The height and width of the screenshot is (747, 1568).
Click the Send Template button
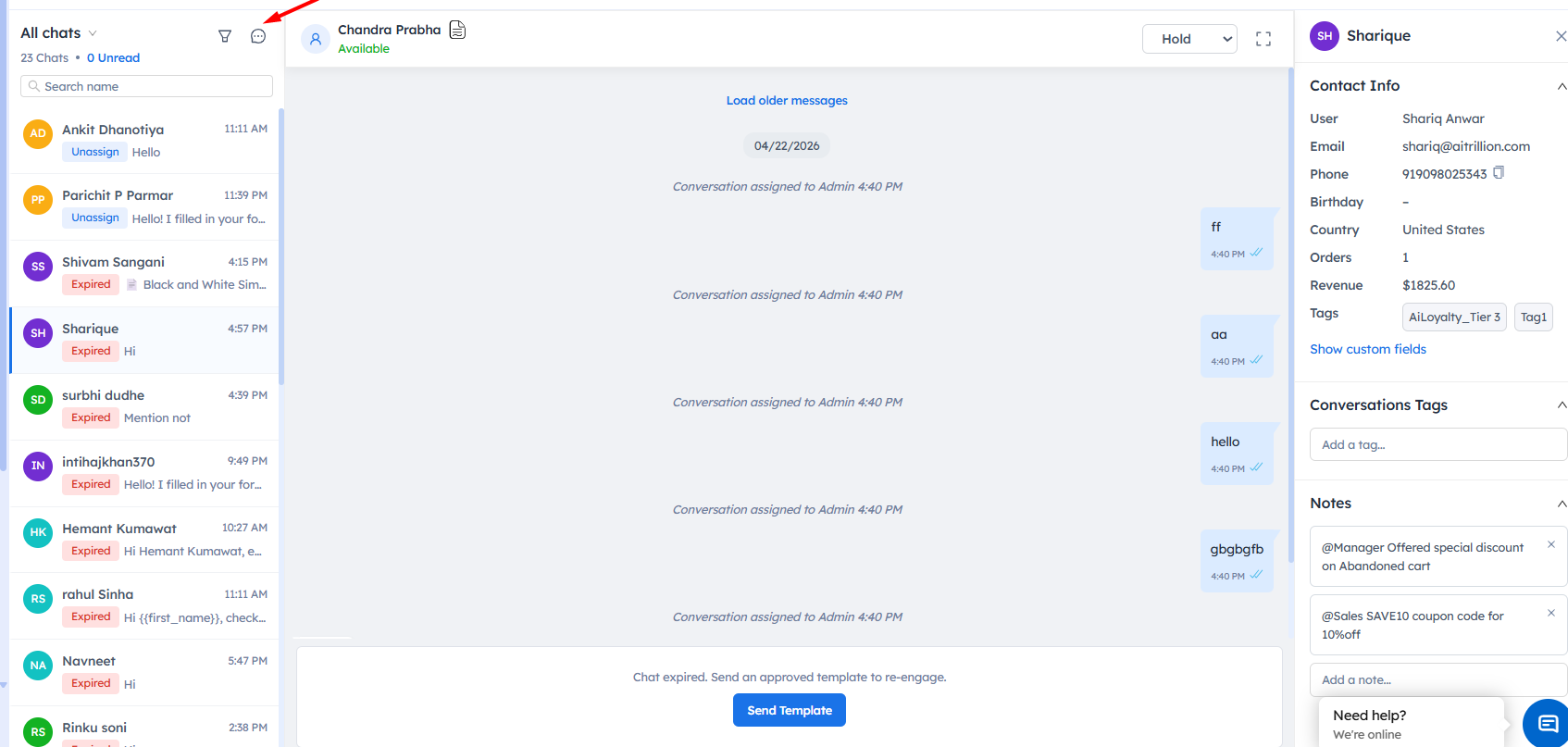coord(789,710)
